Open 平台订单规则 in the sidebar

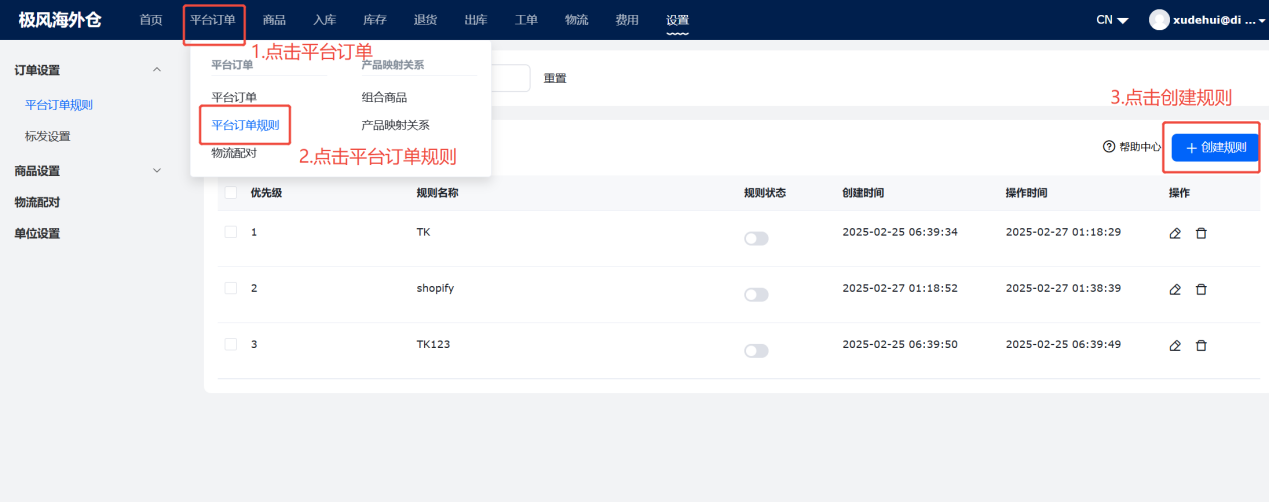click(x=59, y=104)
